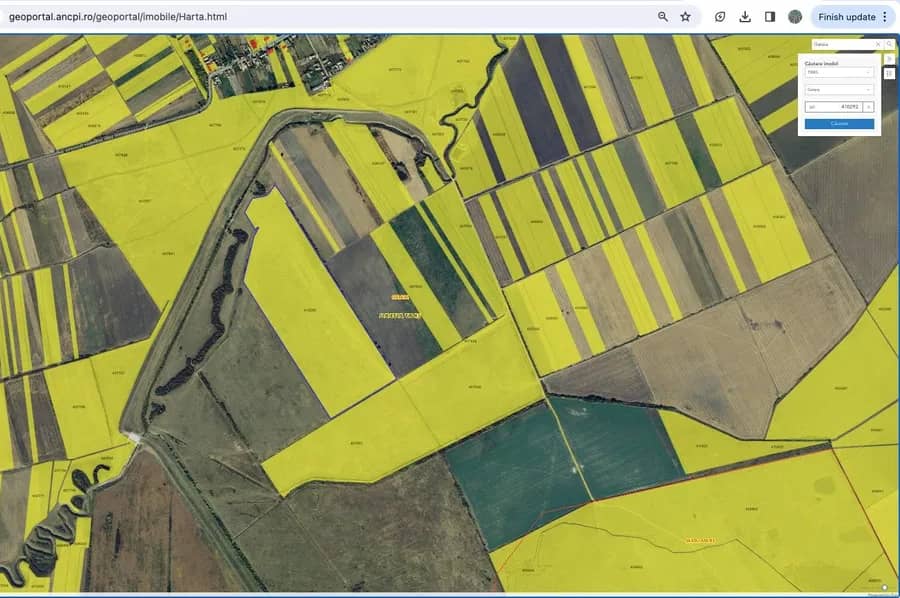Collapse the Căutare imobil panel arrow

click(x=889, y=59)
